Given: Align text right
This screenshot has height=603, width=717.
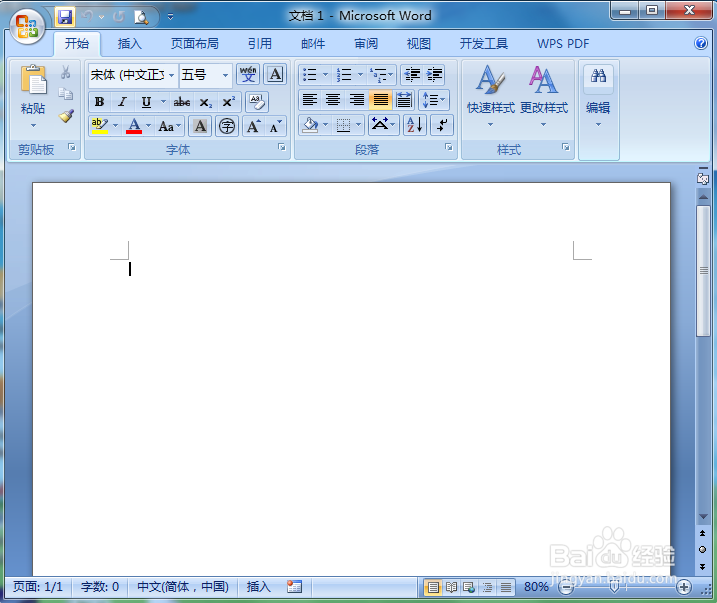Looking at the screenshot, I should click(x=357, y=100).
